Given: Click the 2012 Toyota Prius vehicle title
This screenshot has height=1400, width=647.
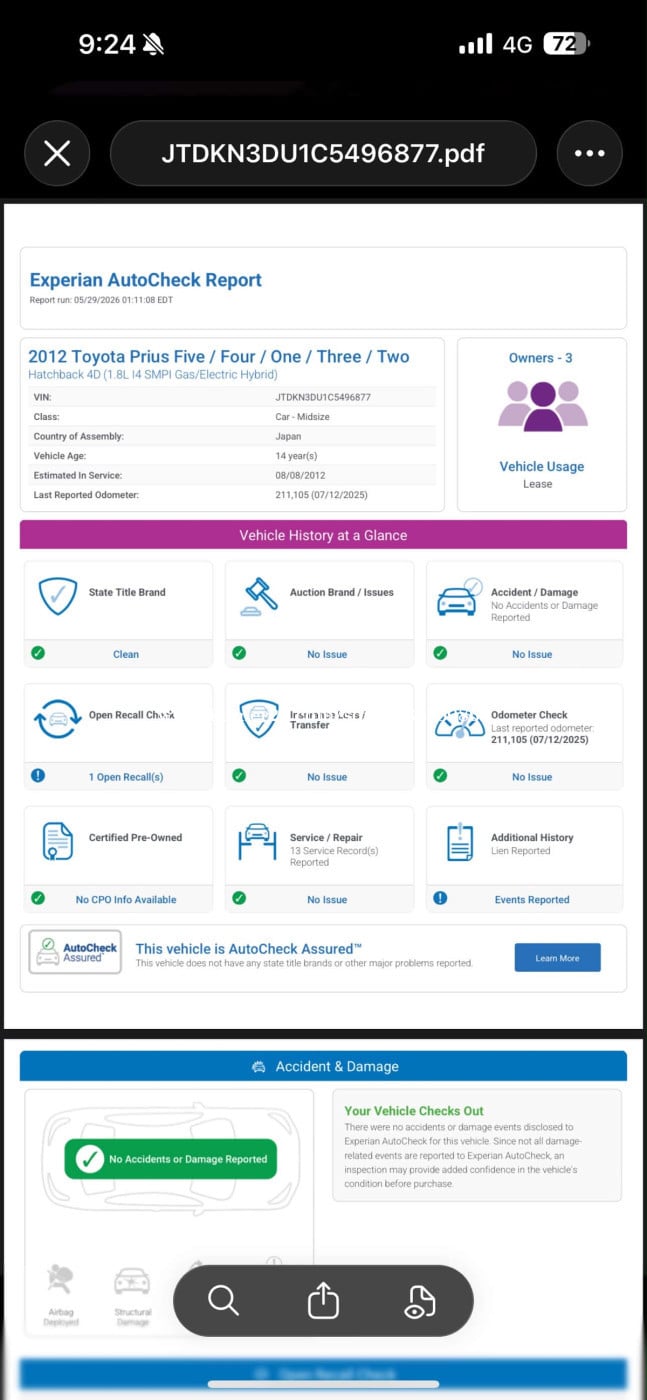Looking at the screenshot, I should 218,356.
